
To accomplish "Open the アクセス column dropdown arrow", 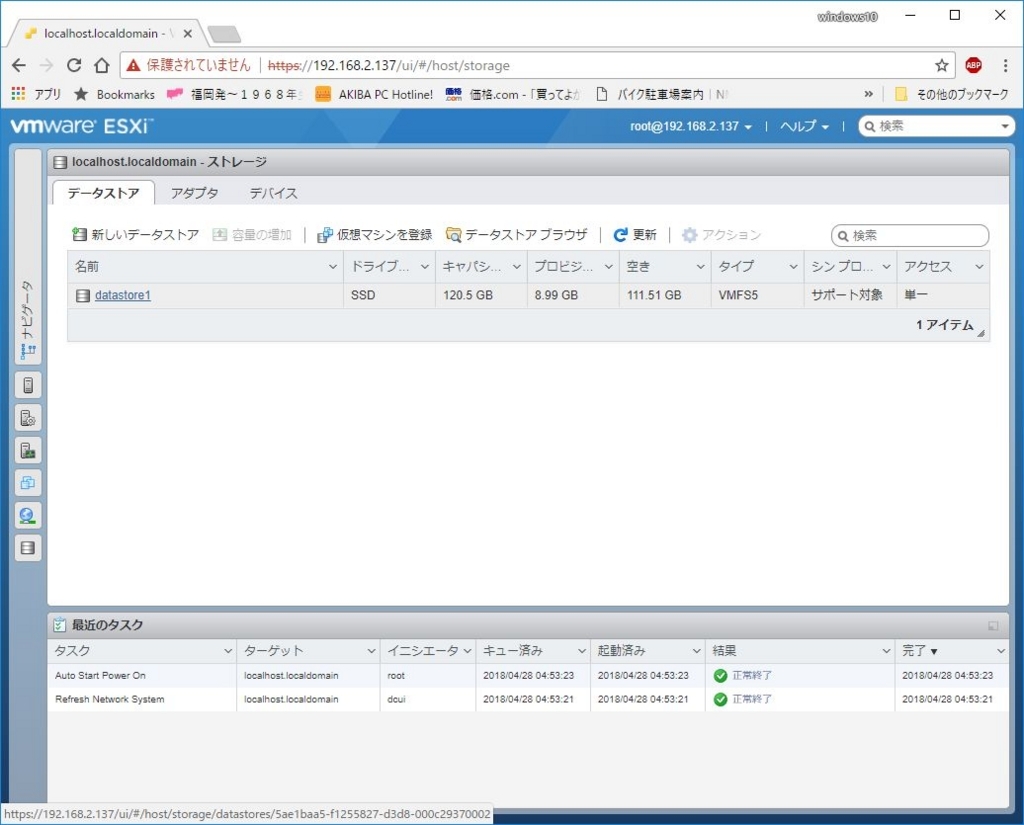I will click(979, 267).
